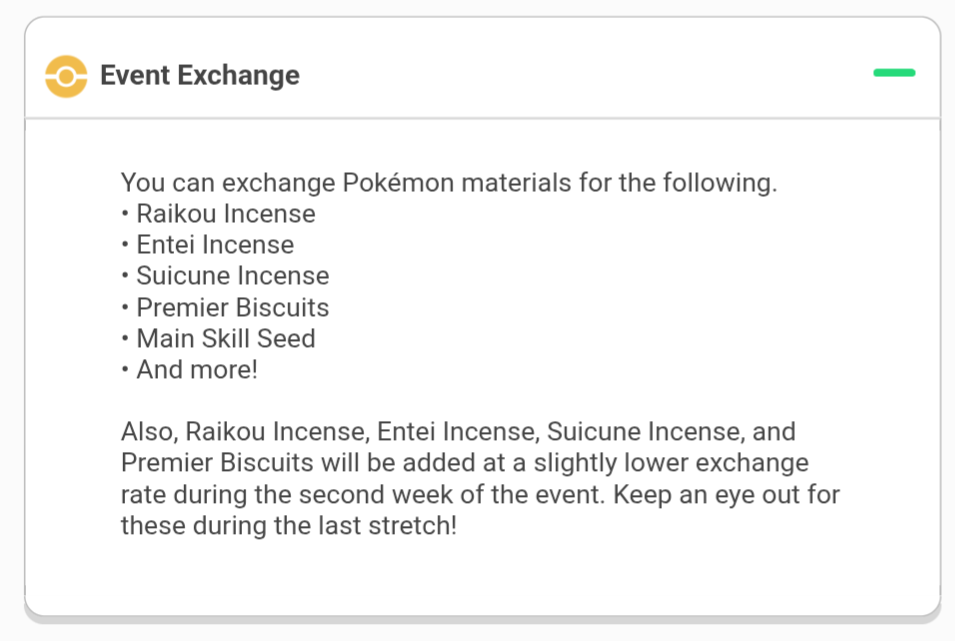Image resolution: width=955 pixels, height=641 pixels.
Task: Click the "And more!" bullet line
Action: click(189, 370)
